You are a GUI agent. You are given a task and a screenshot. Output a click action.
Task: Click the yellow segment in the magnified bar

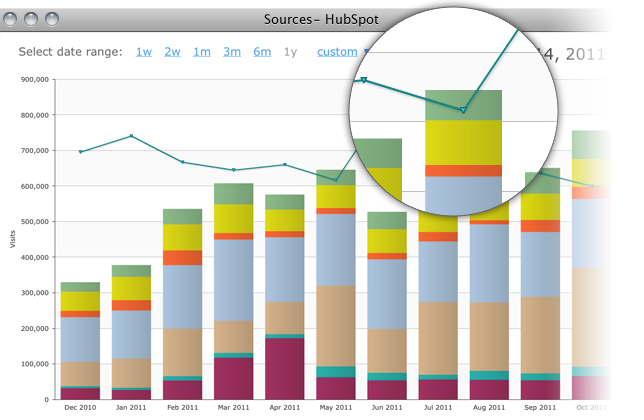463,142
